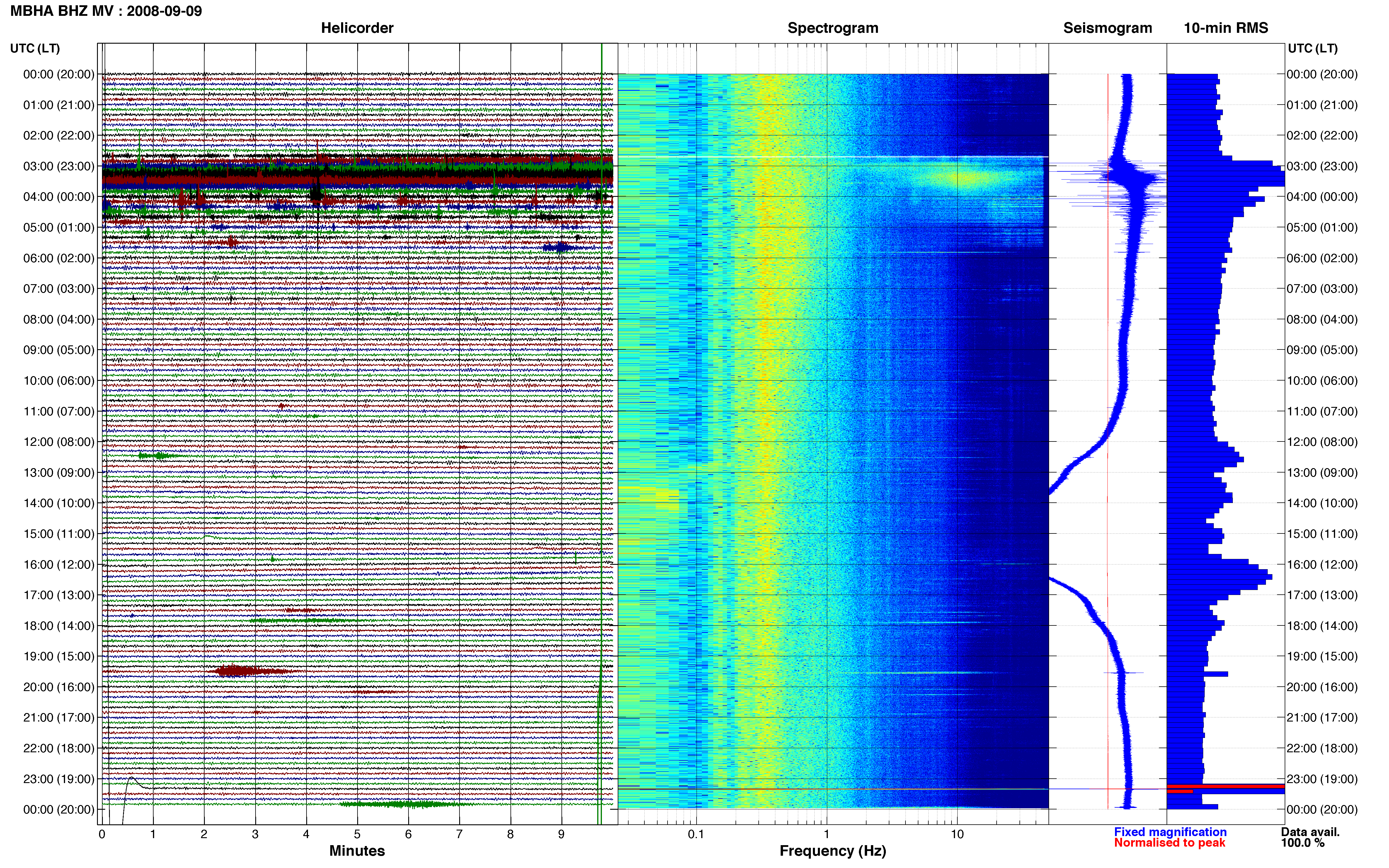The height and width of the screenshot is (868, 1389).
Task: Click the Fixed magnification legend text
Action: 1170,832
